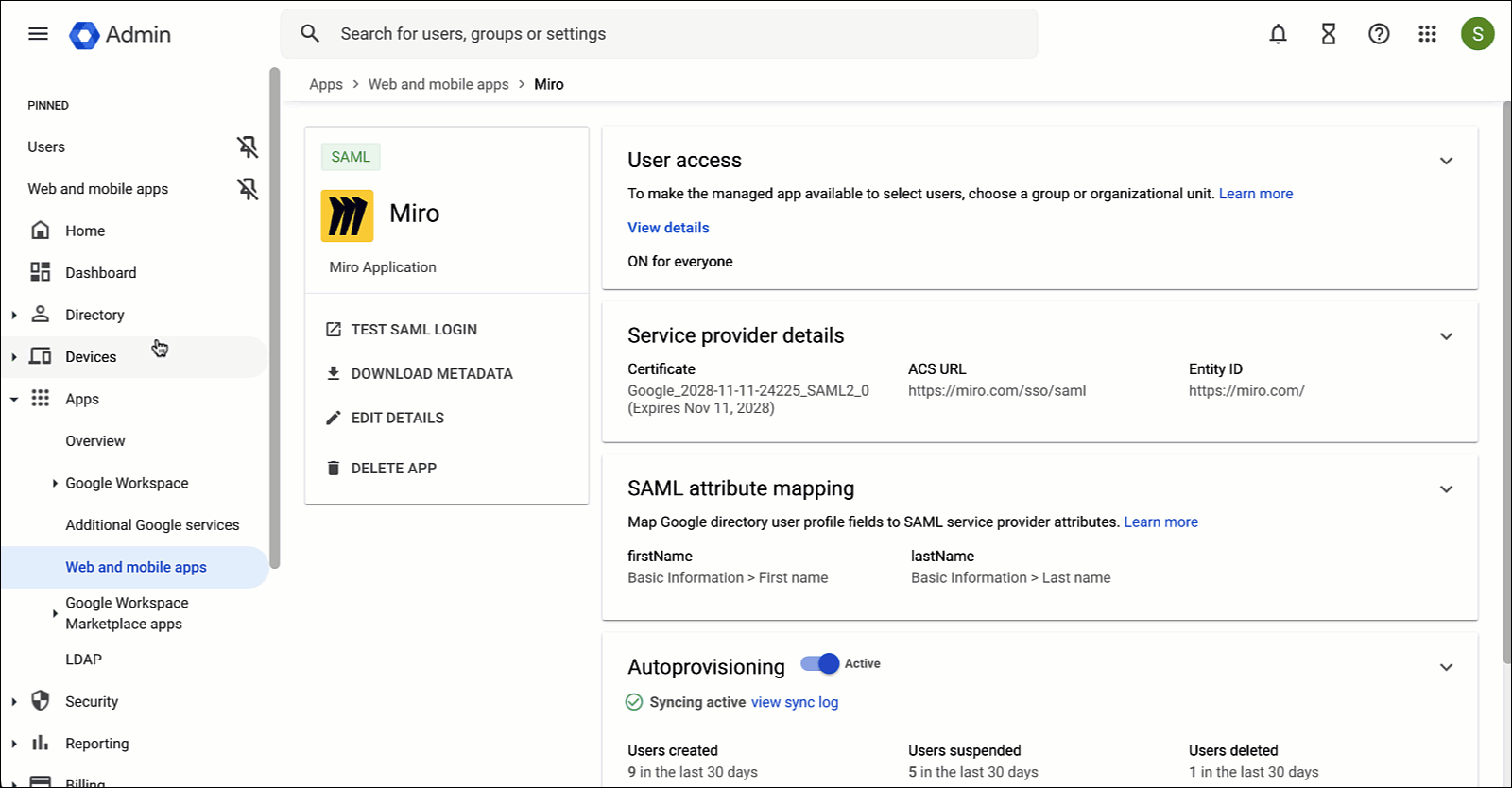
Task: Open Google apps grid launcher
Action: [x=1427, y=34]
